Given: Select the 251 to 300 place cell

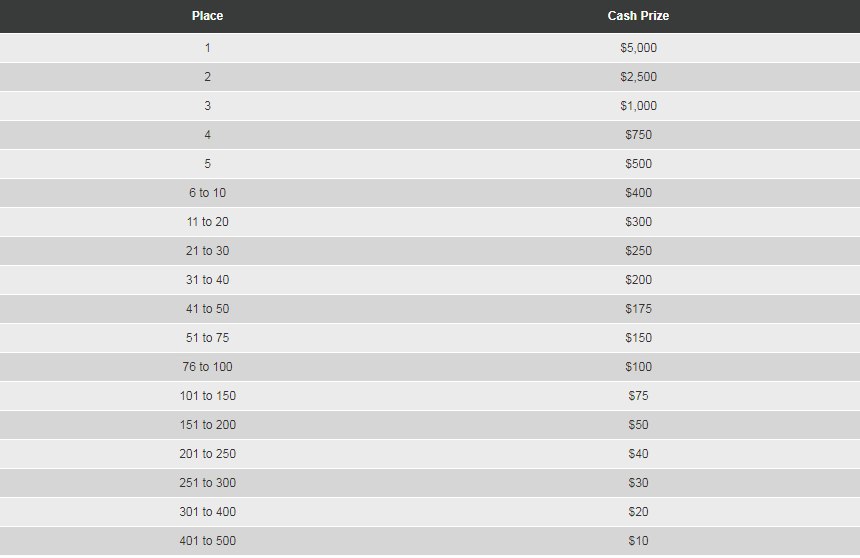Looking at the screenshot, I should click(207, 482).
